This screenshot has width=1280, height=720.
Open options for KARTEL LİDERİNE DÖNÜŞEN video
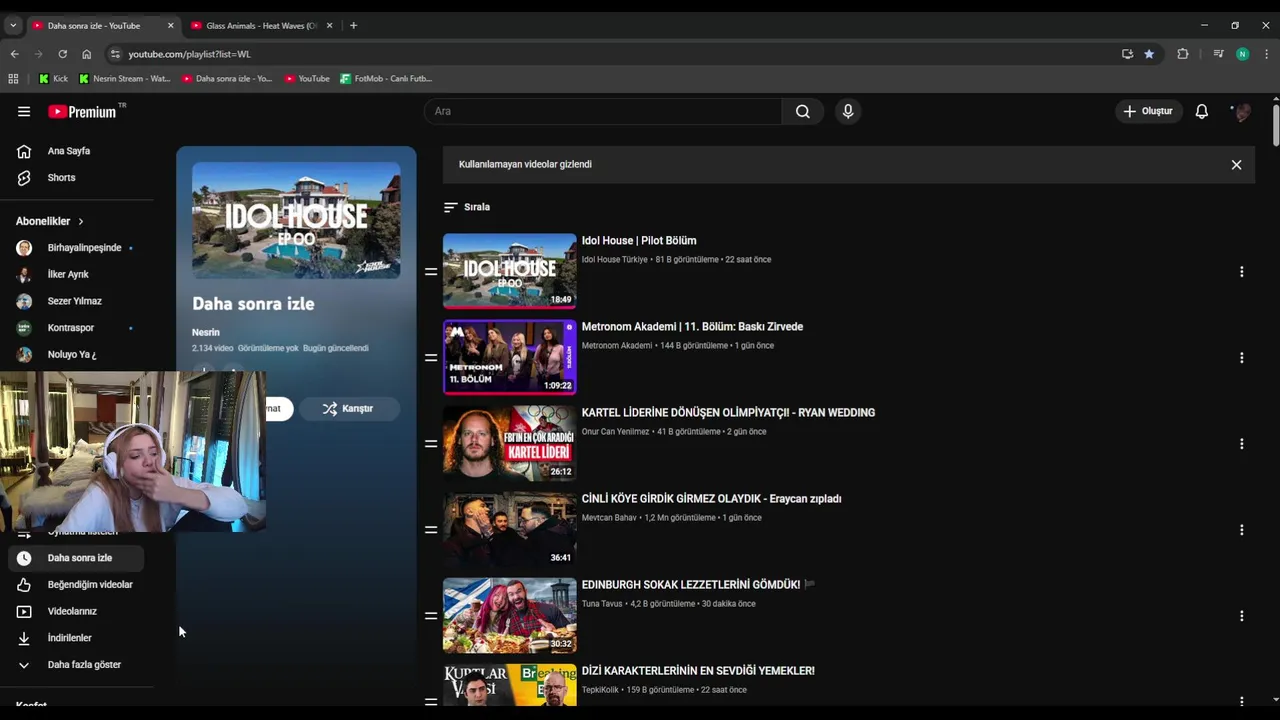[x=1241, y=443]
